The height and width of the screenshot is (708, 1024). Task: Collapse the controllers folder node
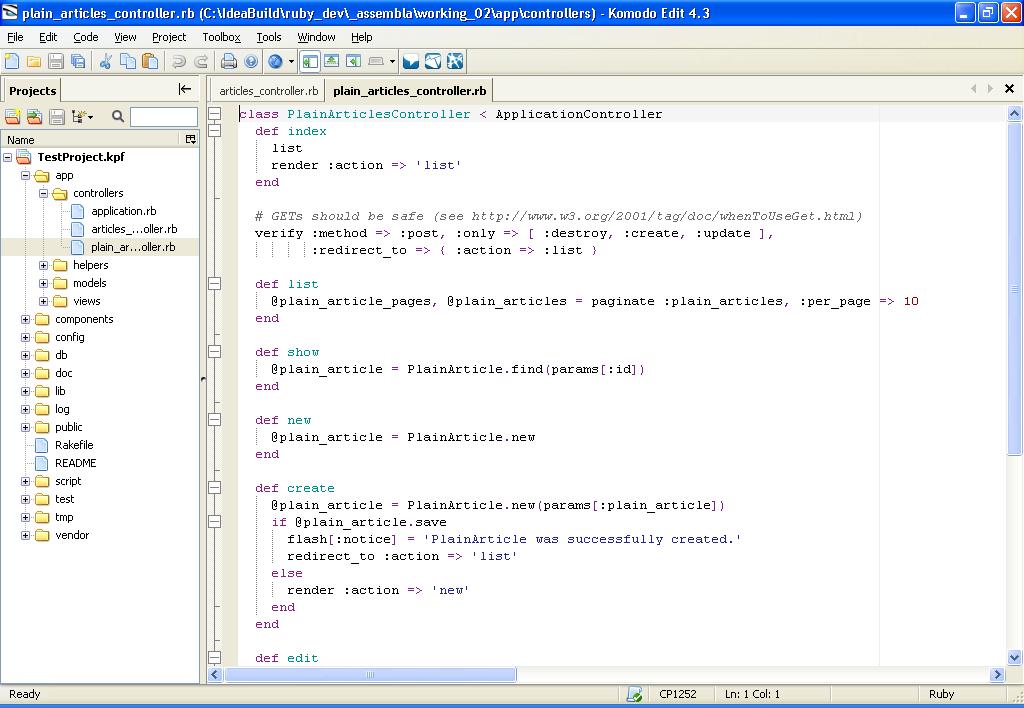click(x=43, y=193)
